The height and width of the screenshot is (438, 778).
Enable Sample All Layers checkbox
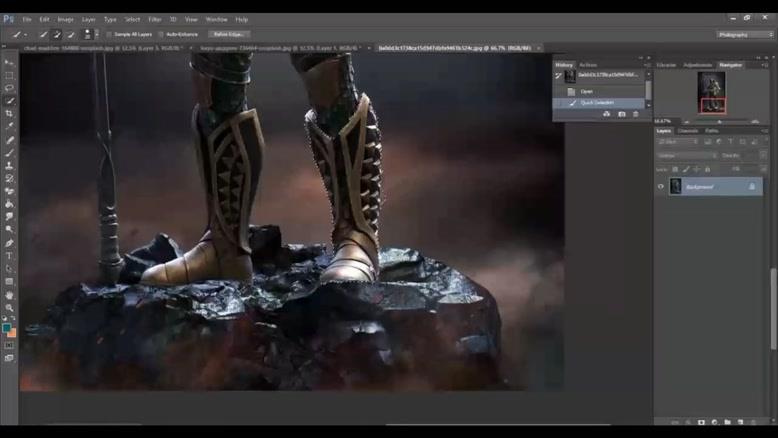point(109,34)
